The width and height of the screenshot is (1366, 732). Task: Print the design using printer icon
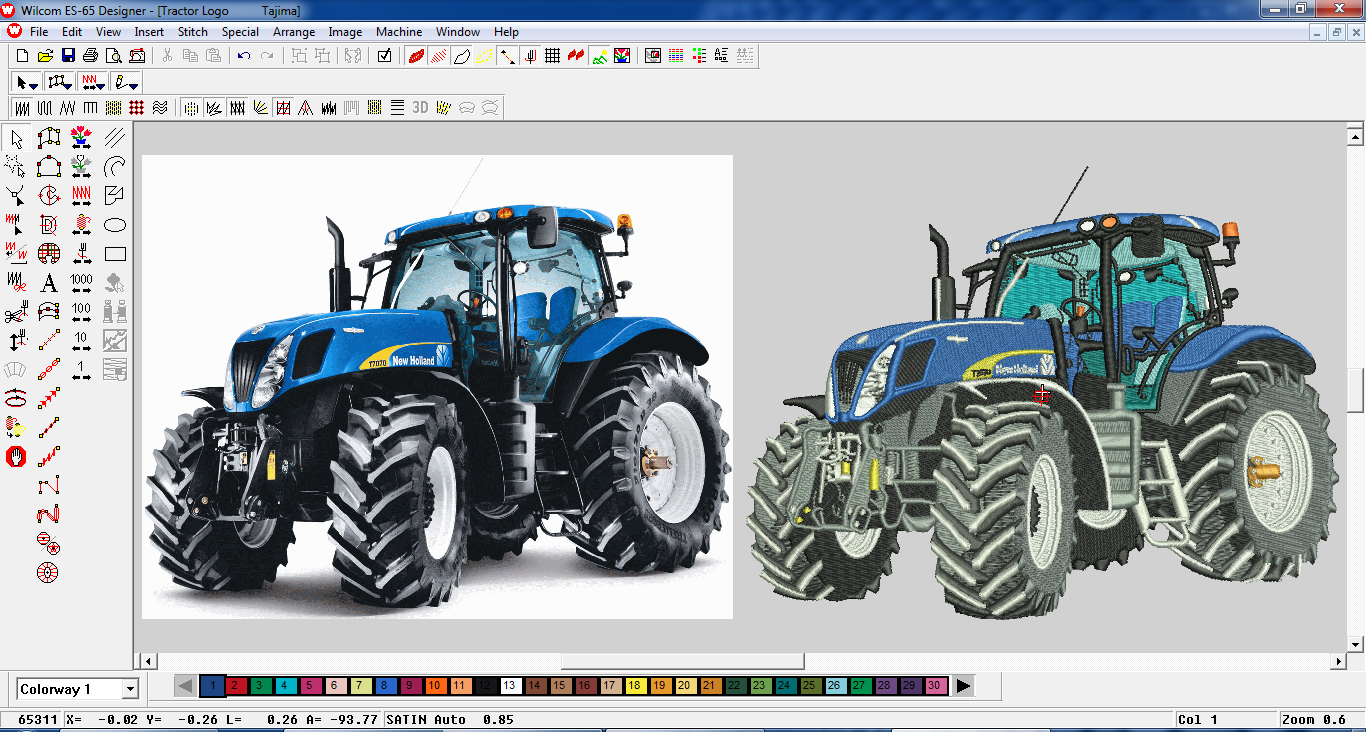point(91,56)
